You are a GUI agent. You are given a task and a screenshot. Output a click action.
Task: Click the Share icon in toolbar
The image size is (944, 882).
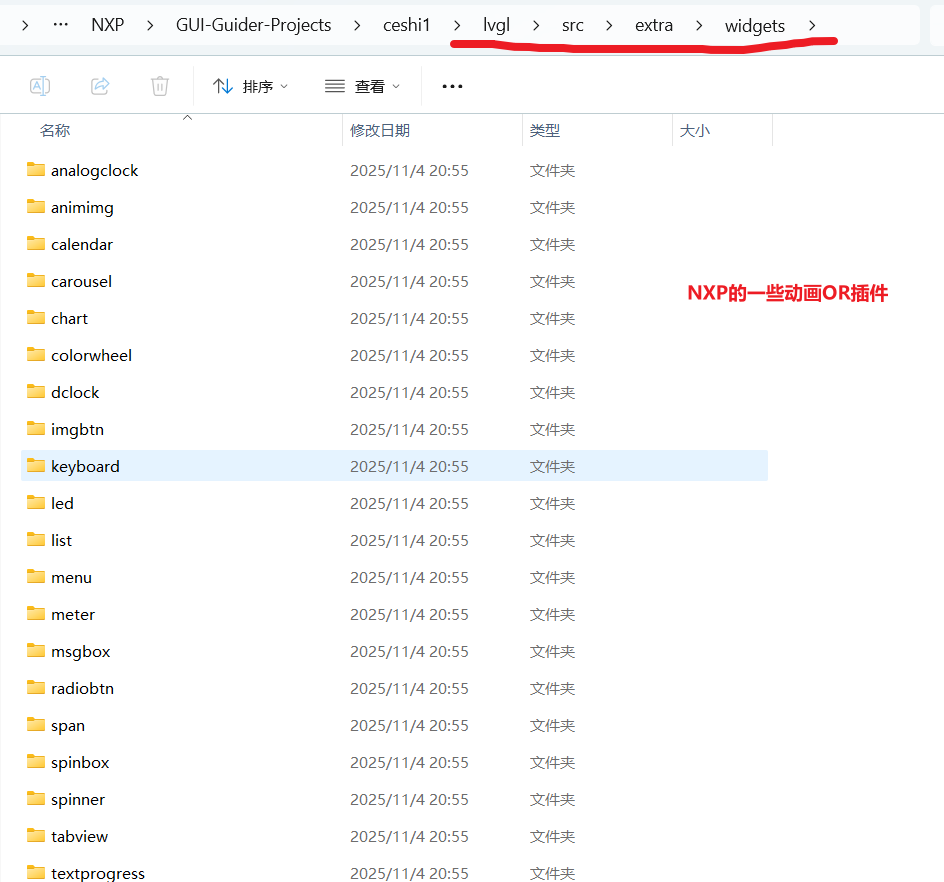[x=100, y=86]
